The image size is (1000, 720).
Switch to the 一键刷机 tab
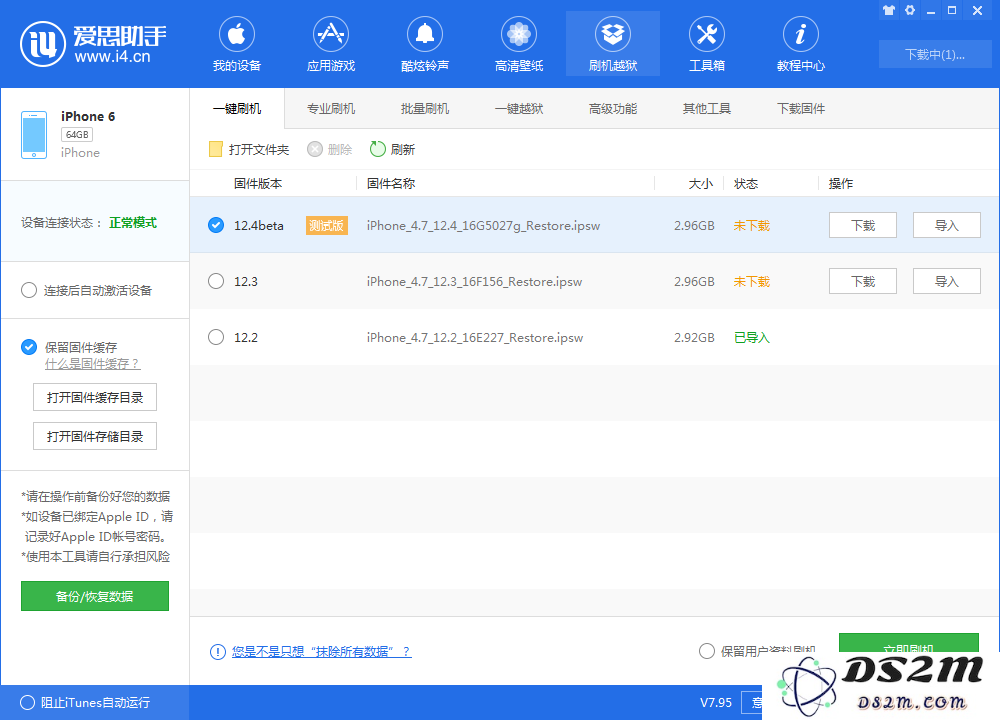tap(237, 108)
